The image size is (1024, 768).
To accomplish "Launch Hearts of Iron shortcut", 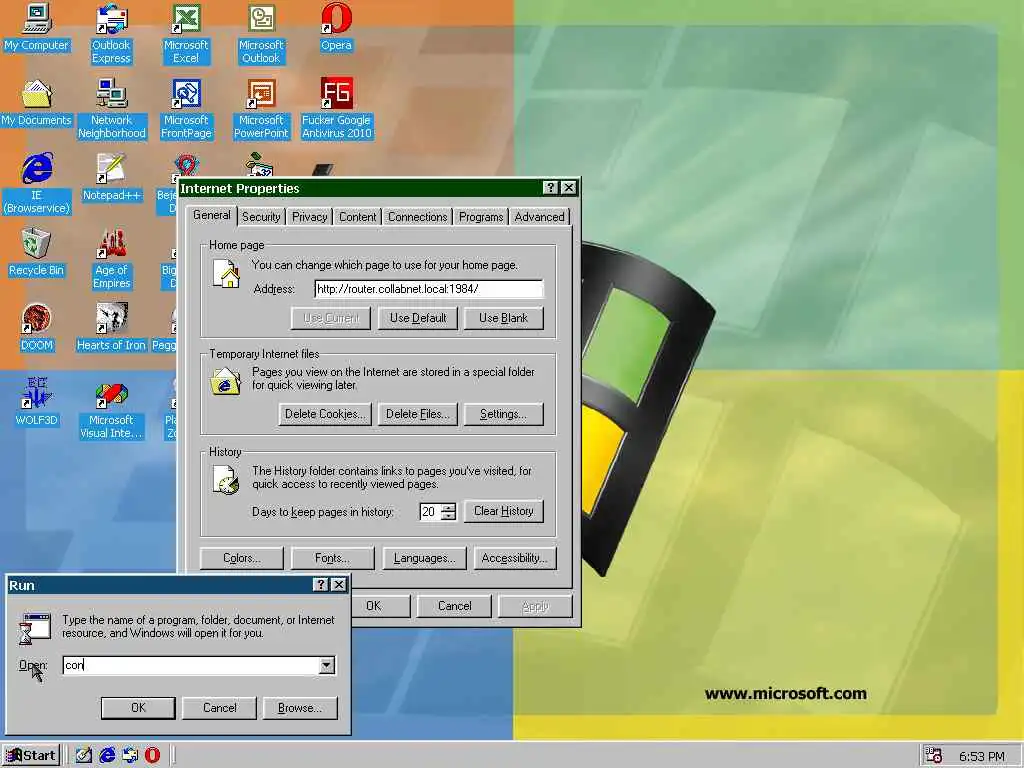I will click(x=112, y=327).
